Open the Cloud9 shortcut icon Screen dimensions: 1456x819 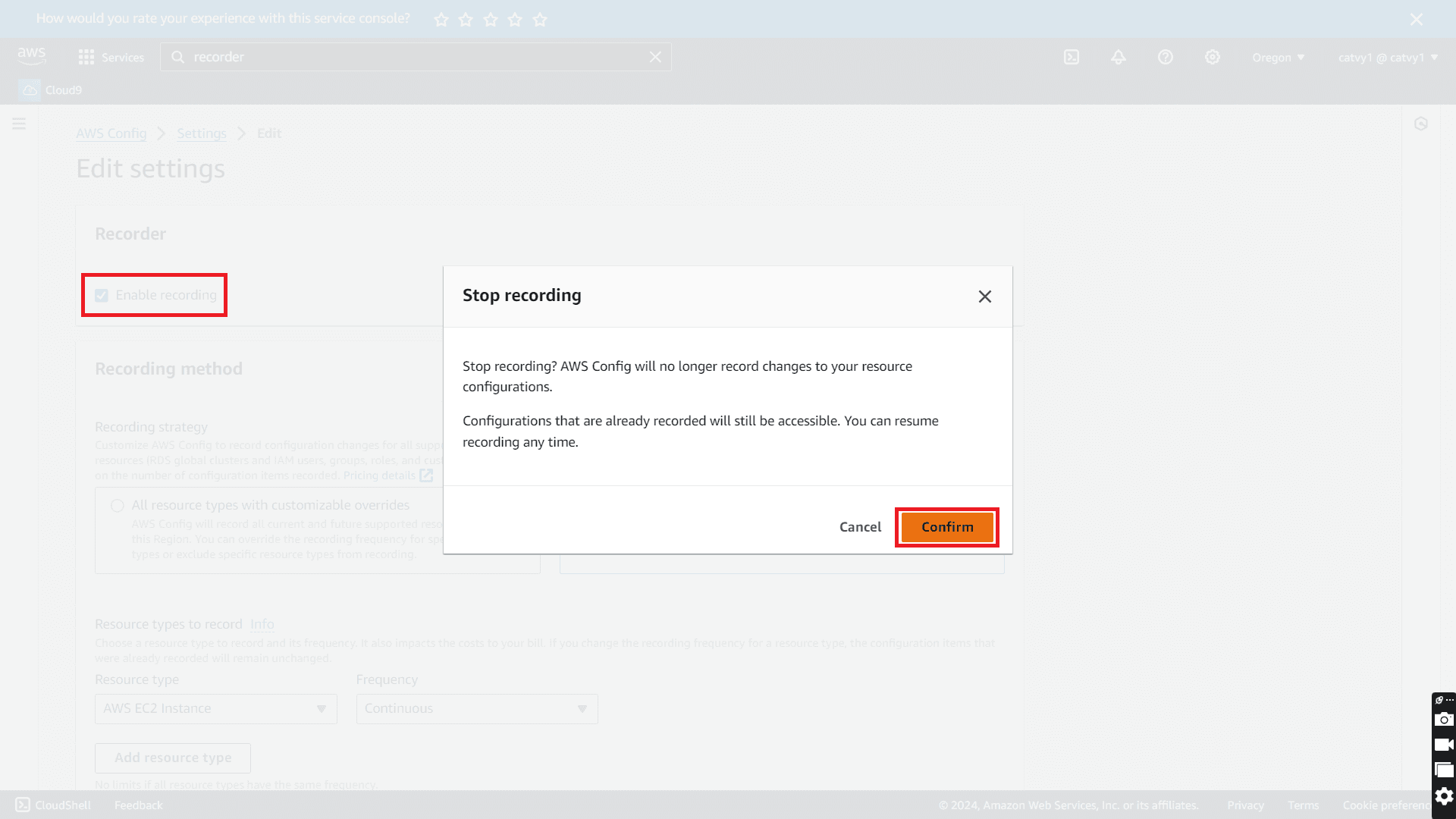click(30, 90)
